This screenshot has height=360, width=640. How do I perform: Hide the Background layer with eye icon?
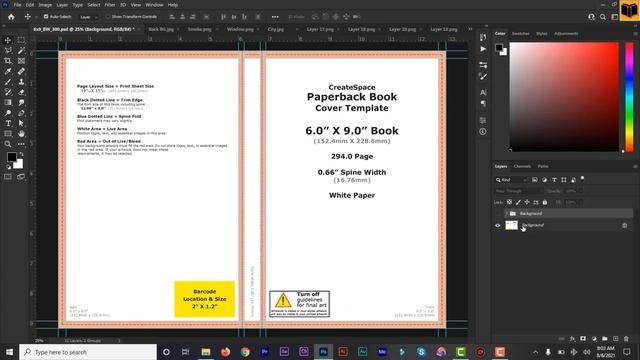(x=498, y=225)
